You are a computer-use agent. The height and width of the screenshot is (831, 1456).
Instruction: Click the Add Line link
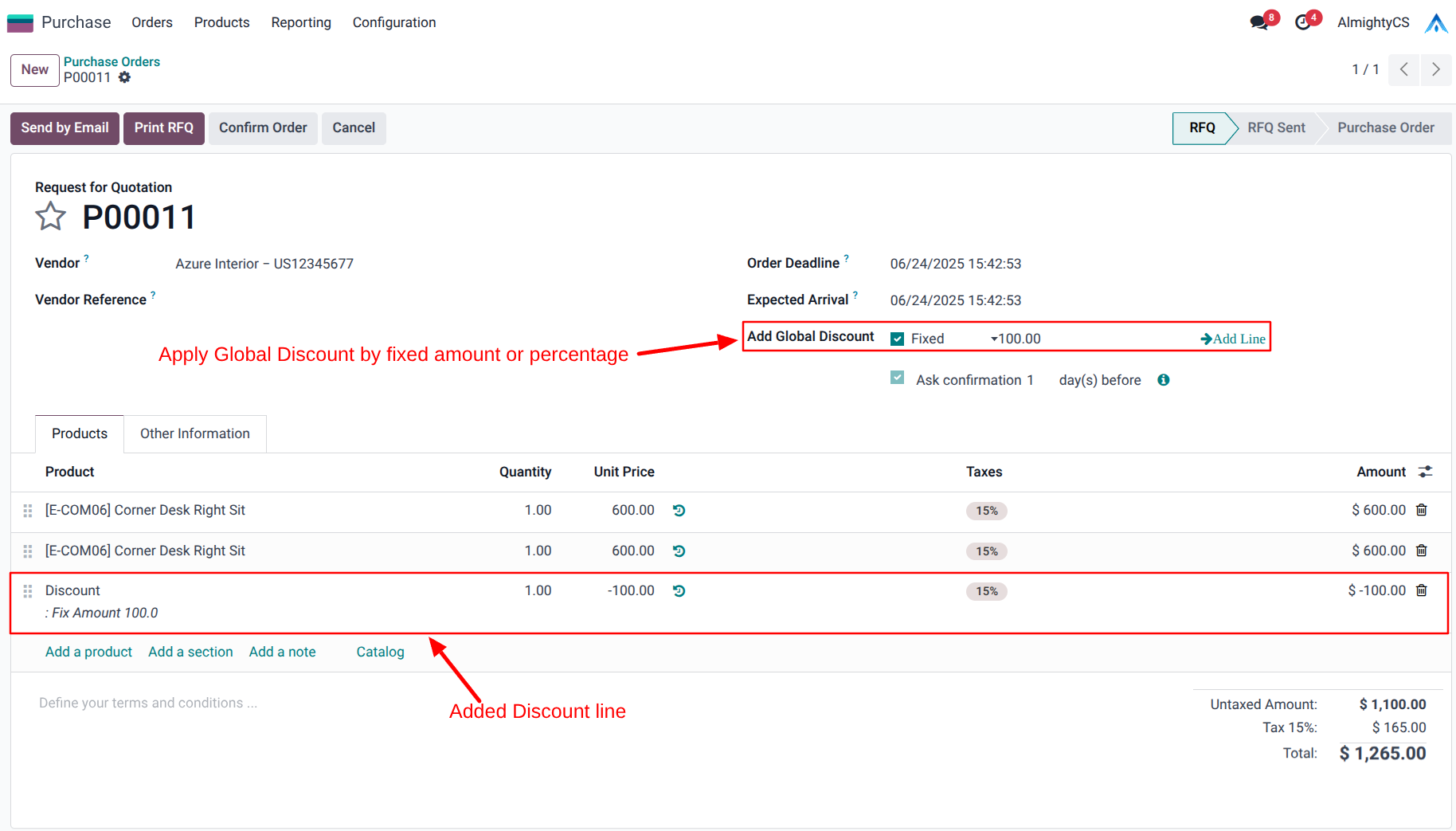pyautogui.click(x=1233, y=339)
